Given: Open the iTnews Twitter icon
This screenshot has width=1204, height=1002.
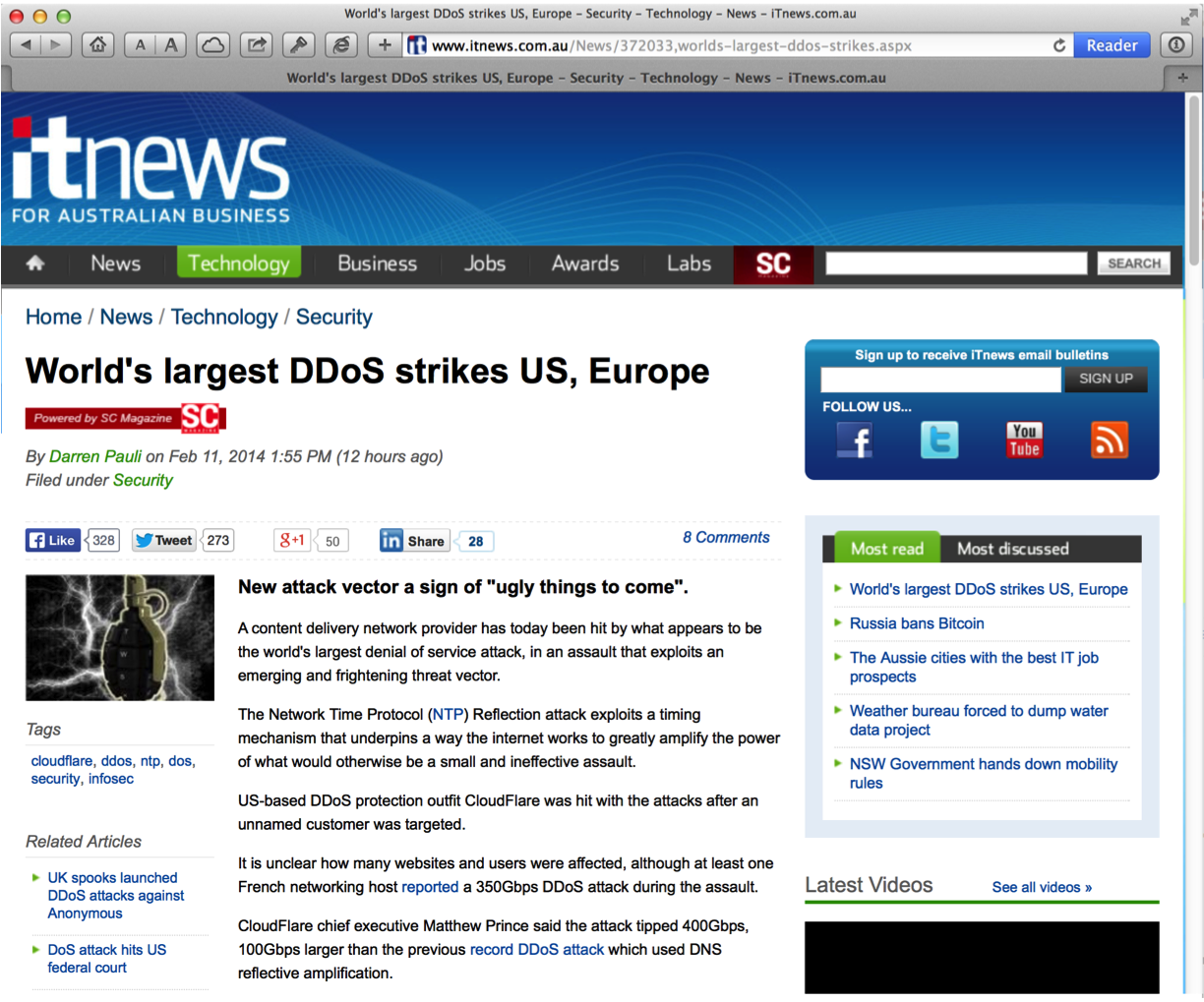Looking at the screenshot, I should coord(938,441).
